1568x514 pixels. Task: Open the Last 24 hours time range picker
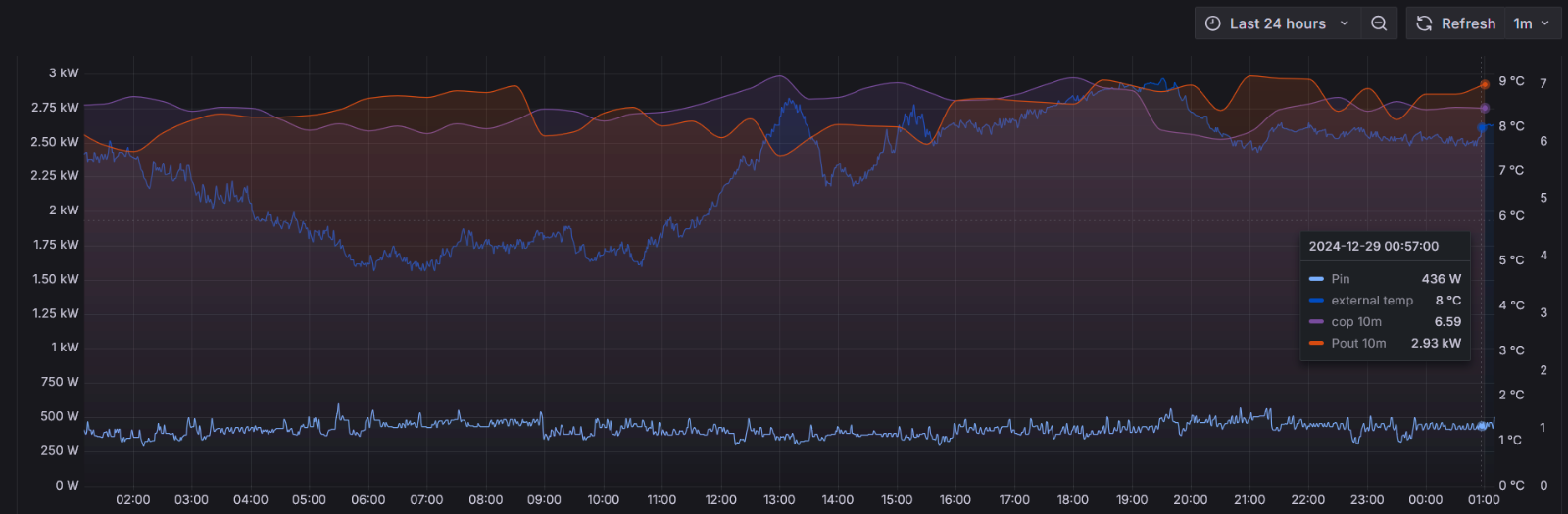[x=1277, y=23]
